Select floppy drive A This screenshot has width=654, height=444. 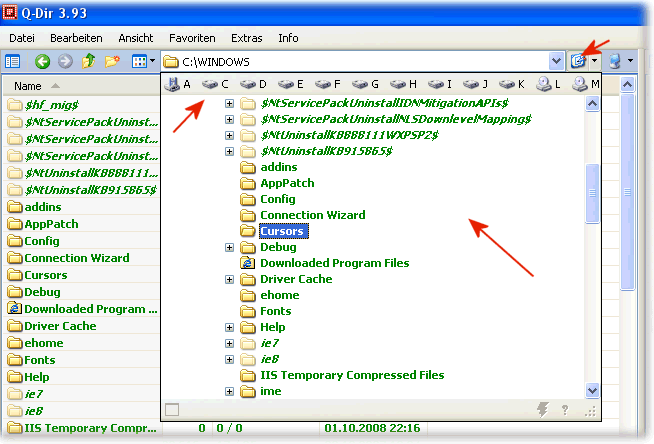coord(178,85)
